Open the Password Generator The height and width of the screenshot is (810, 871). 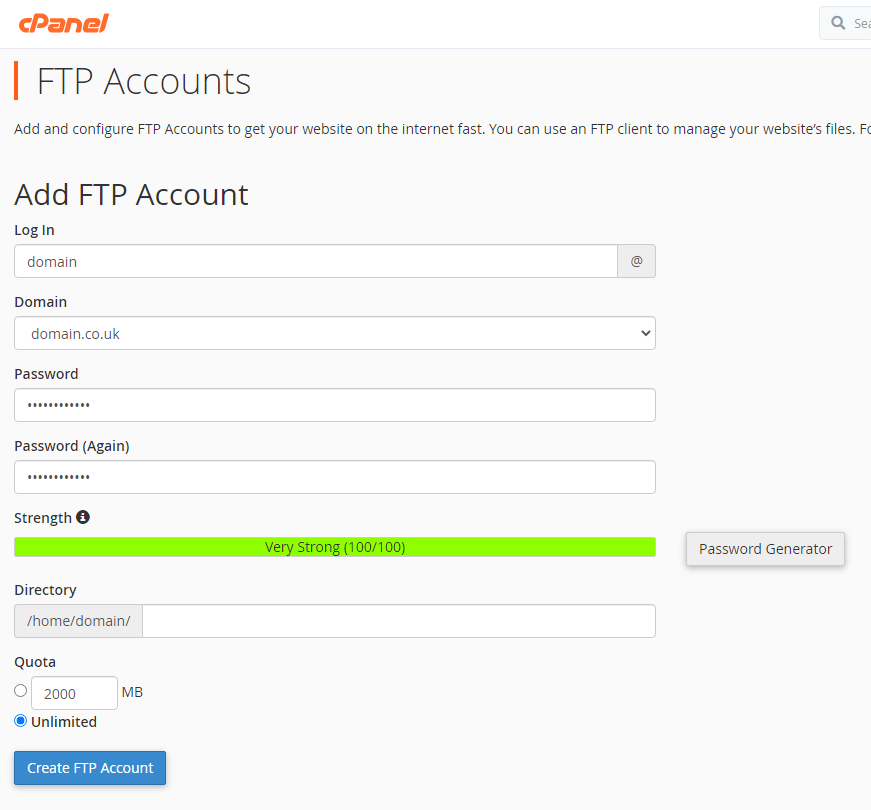coord(765,549)
